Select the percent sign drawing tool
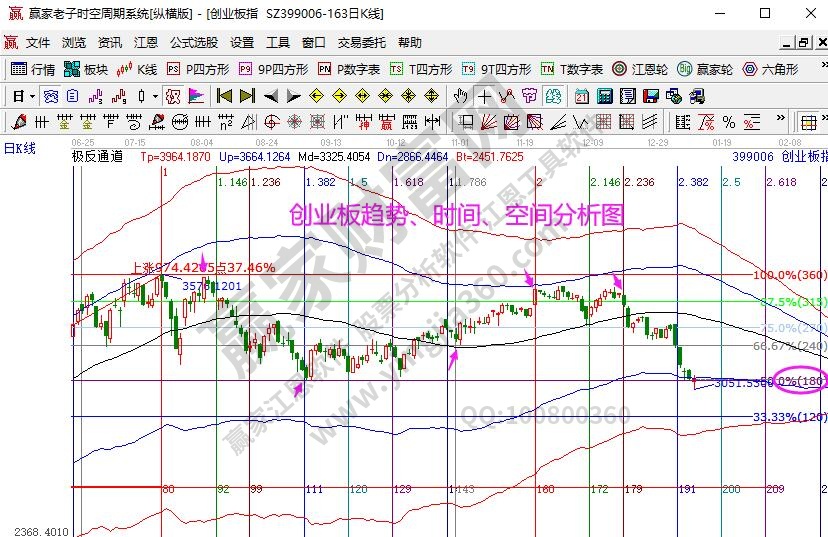 pyautogui.click(x=728, y=122)
